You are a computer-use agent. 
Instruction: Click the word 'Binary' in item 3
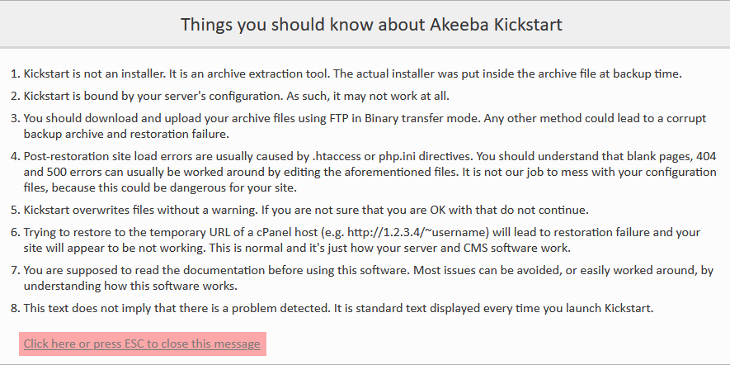pos(382,119)
